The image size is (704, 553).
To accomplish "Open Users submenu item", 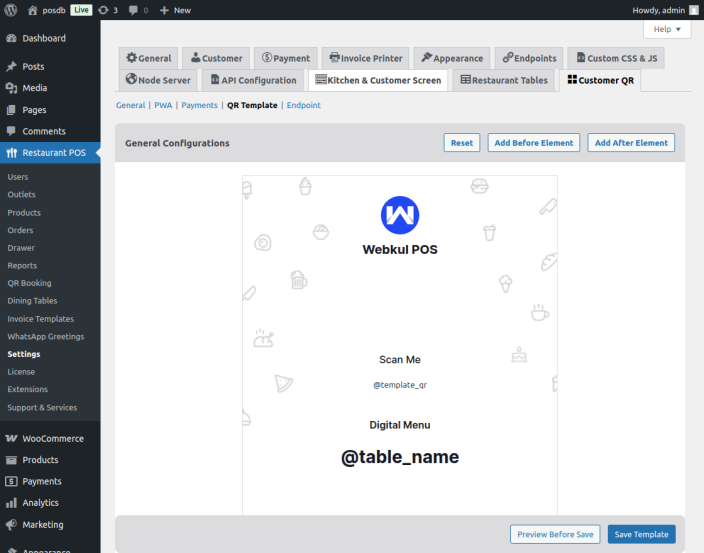I will point(18,177).
